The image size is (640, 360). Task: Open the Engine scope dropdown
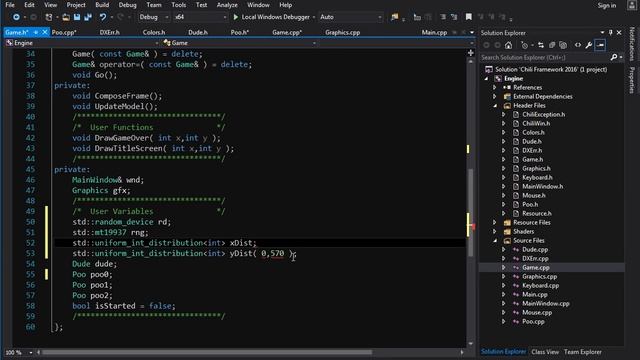[x=82, y=43]
